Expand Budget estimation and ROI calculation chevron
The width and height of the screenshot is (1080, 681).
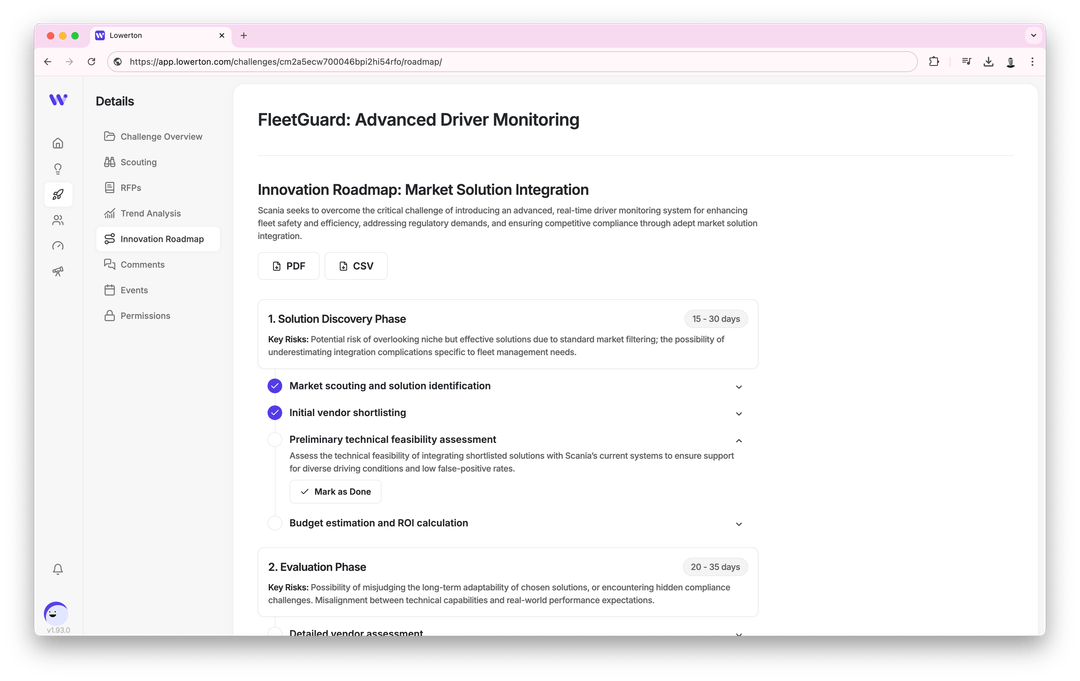[739, 524]
